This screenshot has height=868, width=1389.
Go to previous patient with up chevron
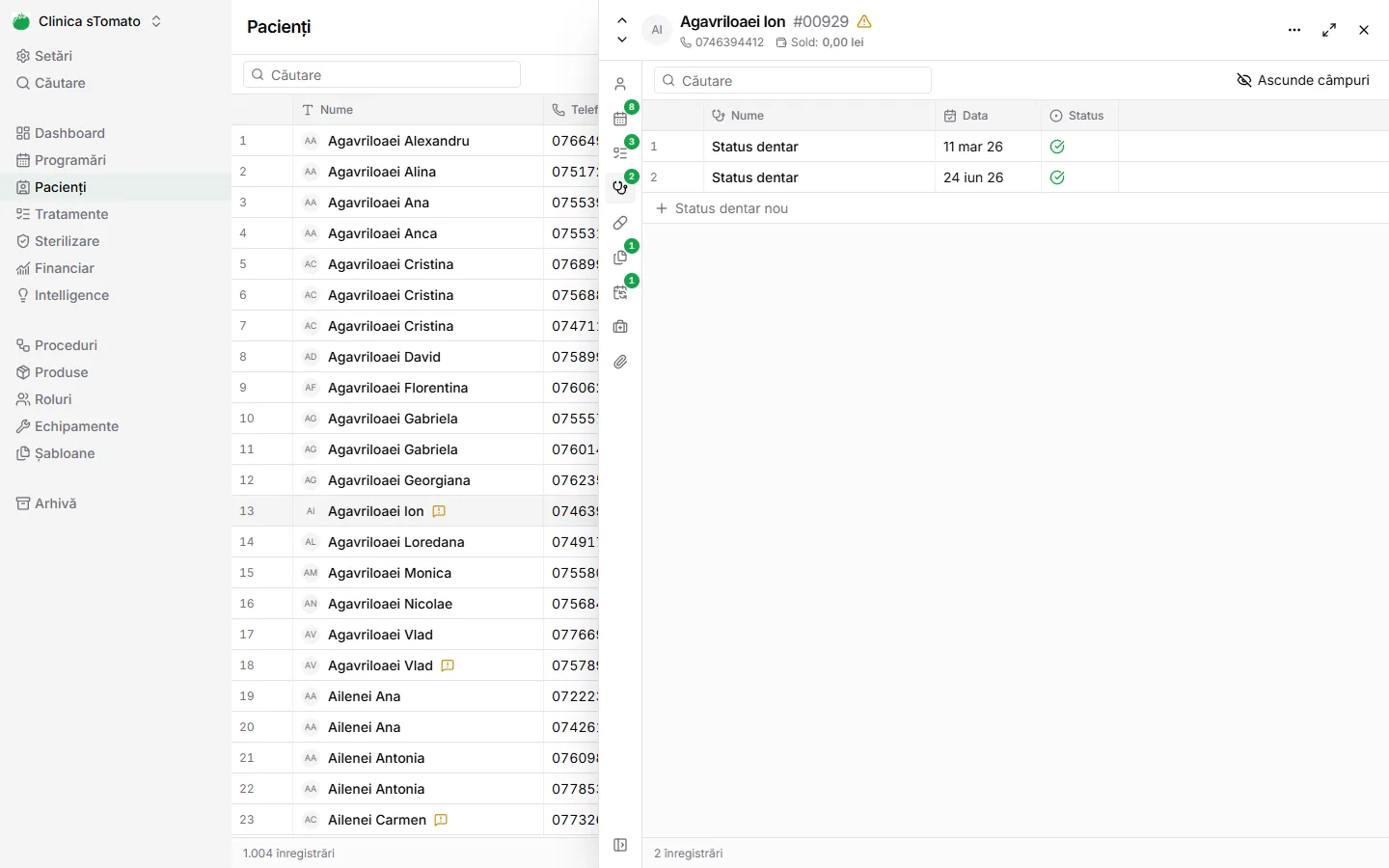coord(622,20)
